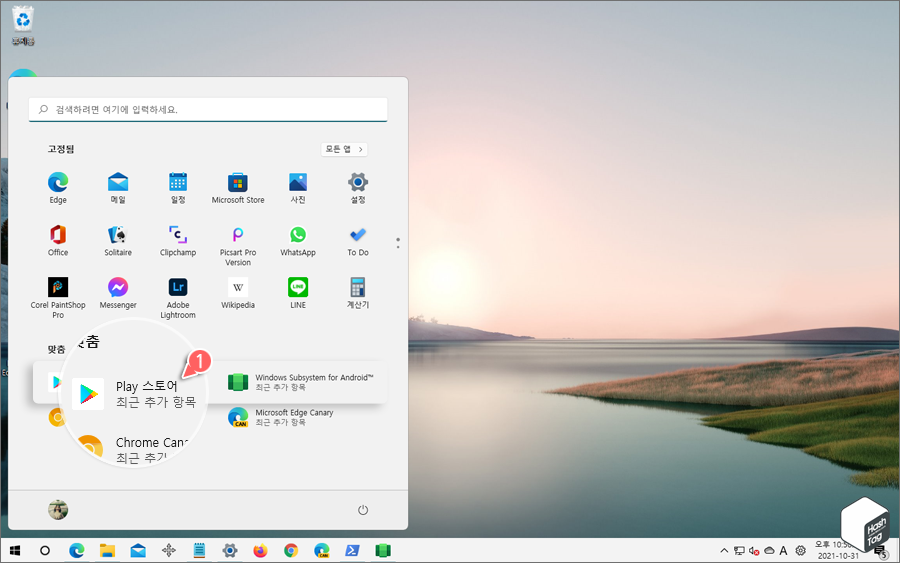Open the Wikipedia pinned app
Viewport: 900px width, 563px height.
pos(238,293)
